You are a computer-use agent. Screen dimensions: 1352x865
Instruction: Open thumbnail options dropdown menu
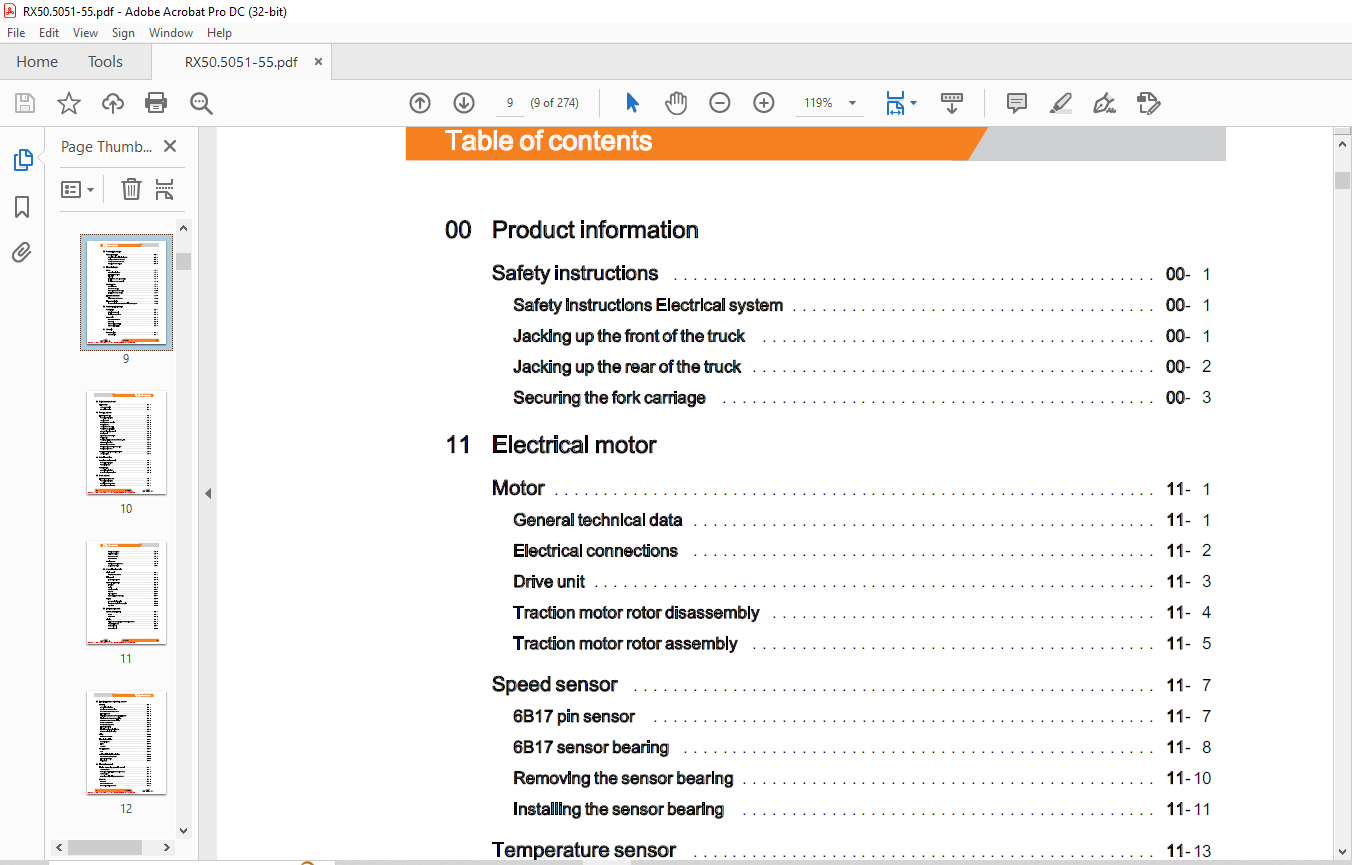click(x=77, y=189)
